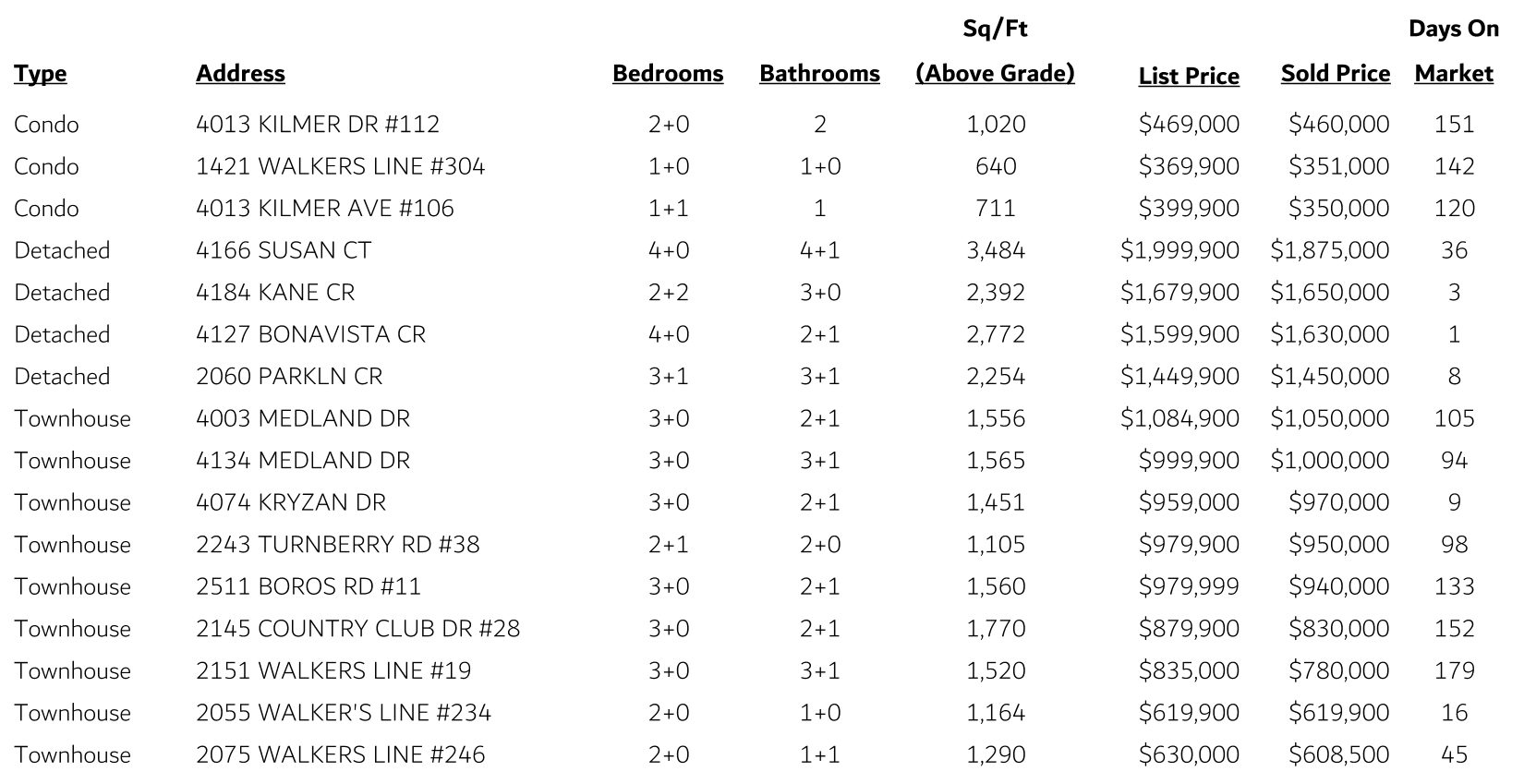This screenshot has width=1524, height=784.
Task: Click the 179 days on market value
Action: [x=1454, y=670]
